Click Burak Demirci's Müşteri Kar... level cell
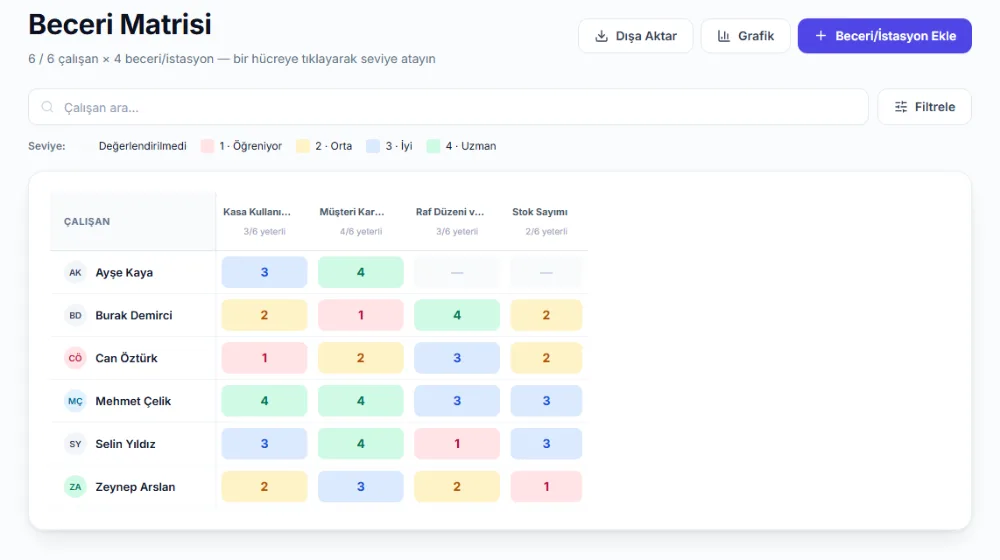Image resolution: width=1000 pixels, height=560 pixels. tap(360, 315)
